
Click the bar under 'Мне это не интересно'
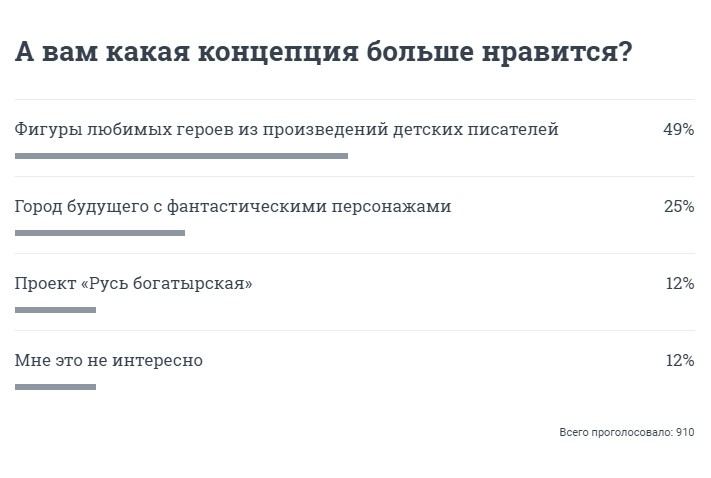pos(55,387)
